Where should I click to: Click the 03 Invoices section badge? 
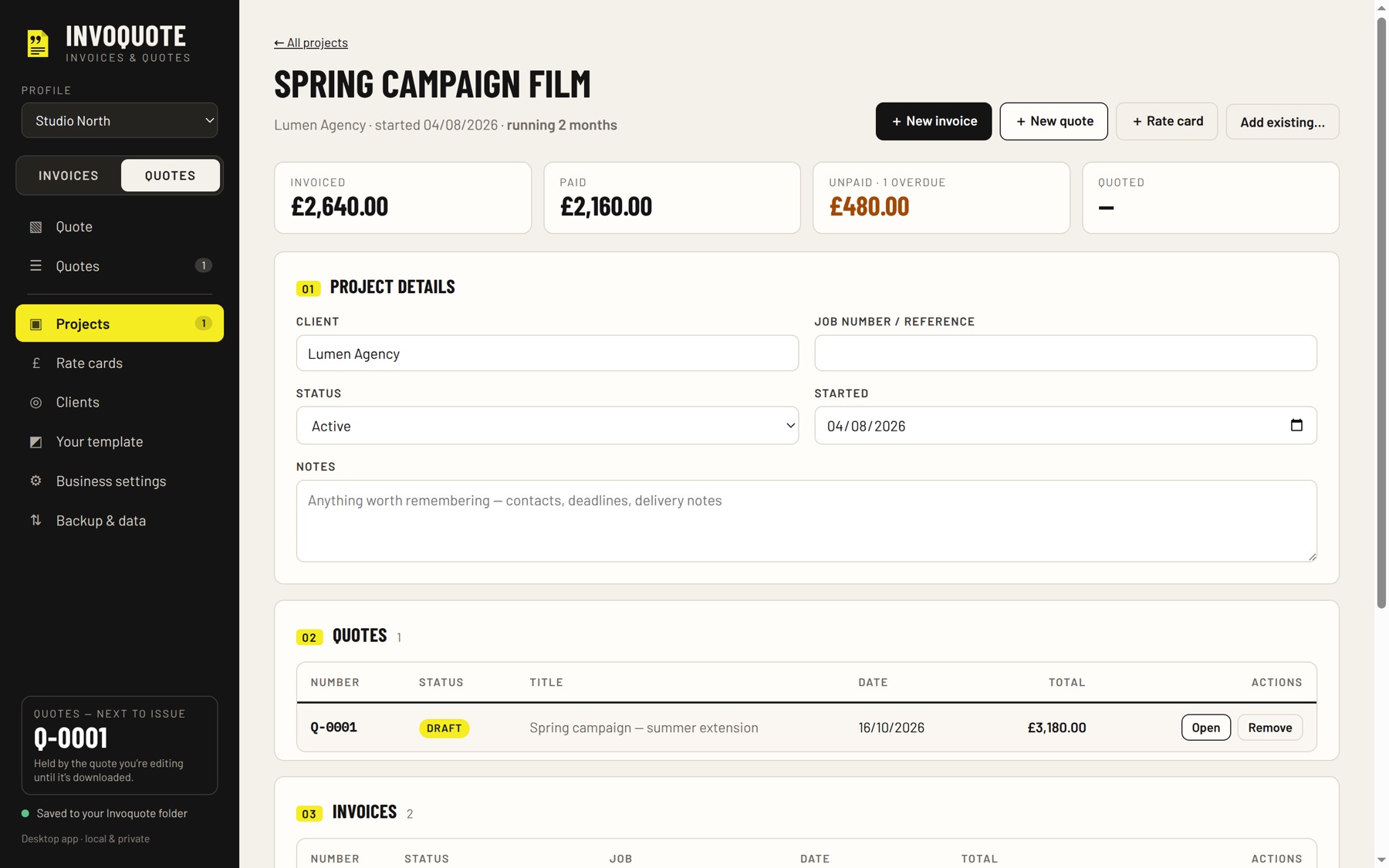(309, 814)
